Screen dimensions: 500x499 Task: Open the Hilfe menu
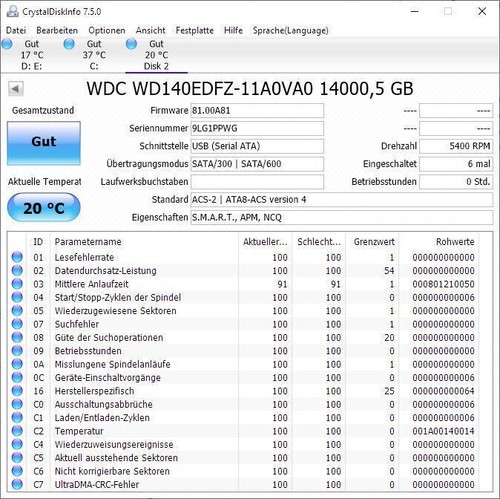pyautogui.click(x=233, y=30)
